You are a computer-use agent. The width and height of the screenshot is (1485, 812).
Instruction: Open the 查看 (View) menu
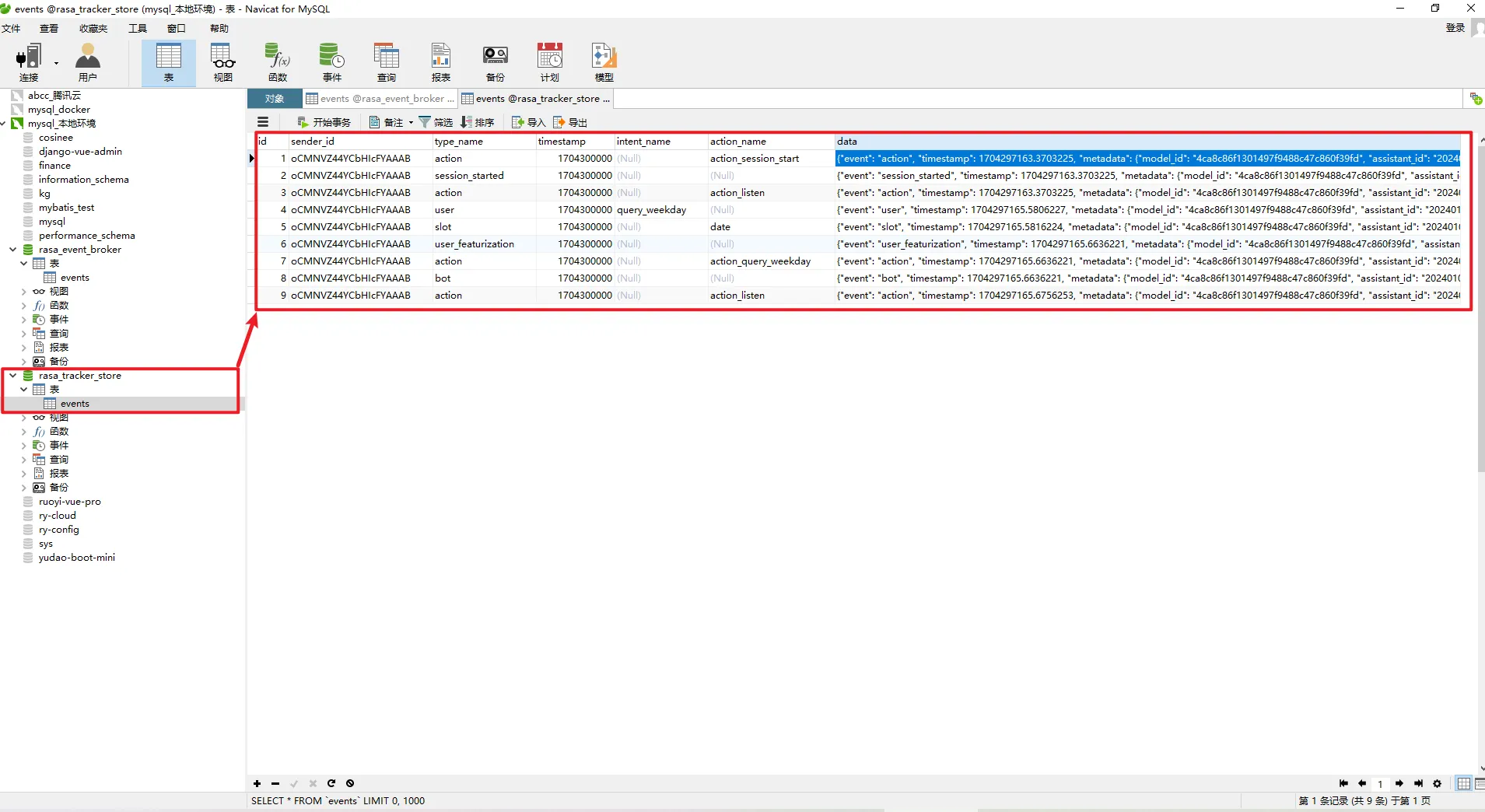[49, 28]
